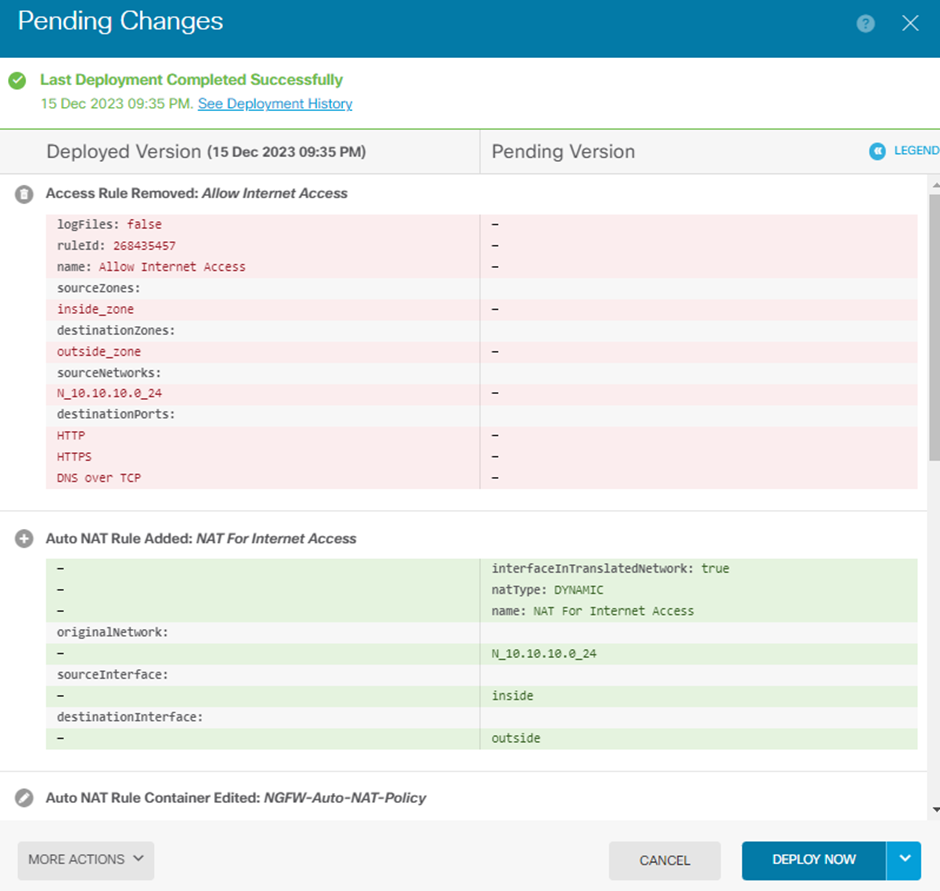Click N_10.10.10.0_24 under sourceNetworks

pyautogui.click(x=110, y=393)
